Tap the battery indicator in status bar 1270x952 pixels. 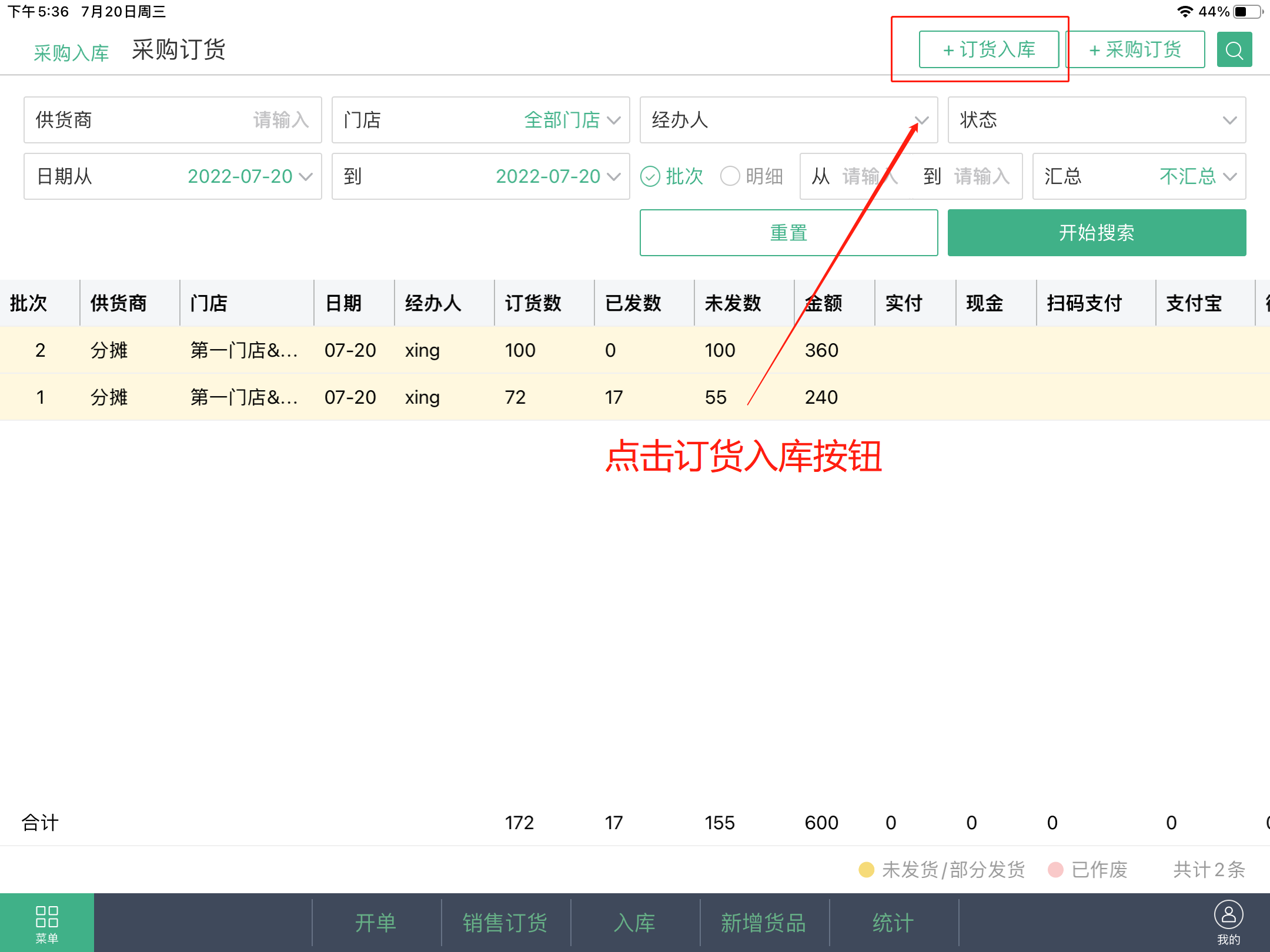pyautogui.click(x=1249, y=12)
